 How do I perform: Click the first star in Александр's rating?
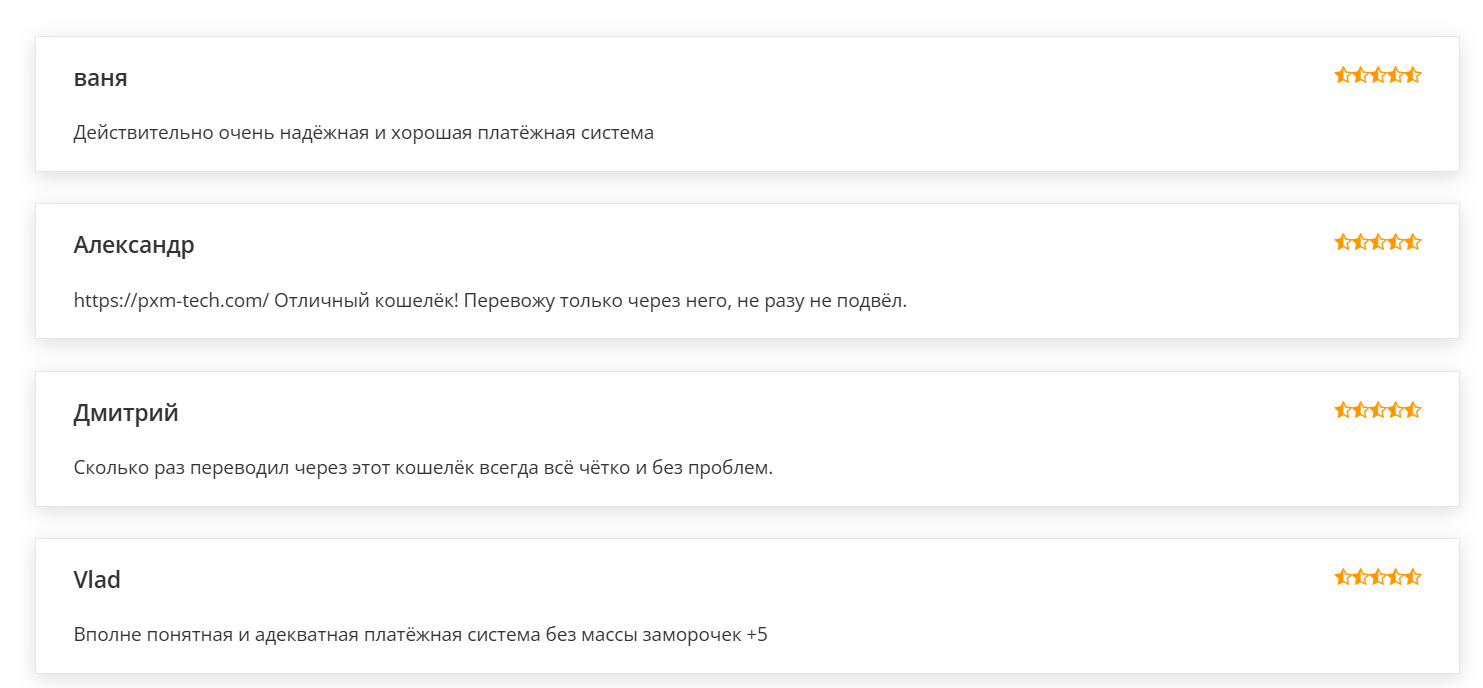(1343, 242)
